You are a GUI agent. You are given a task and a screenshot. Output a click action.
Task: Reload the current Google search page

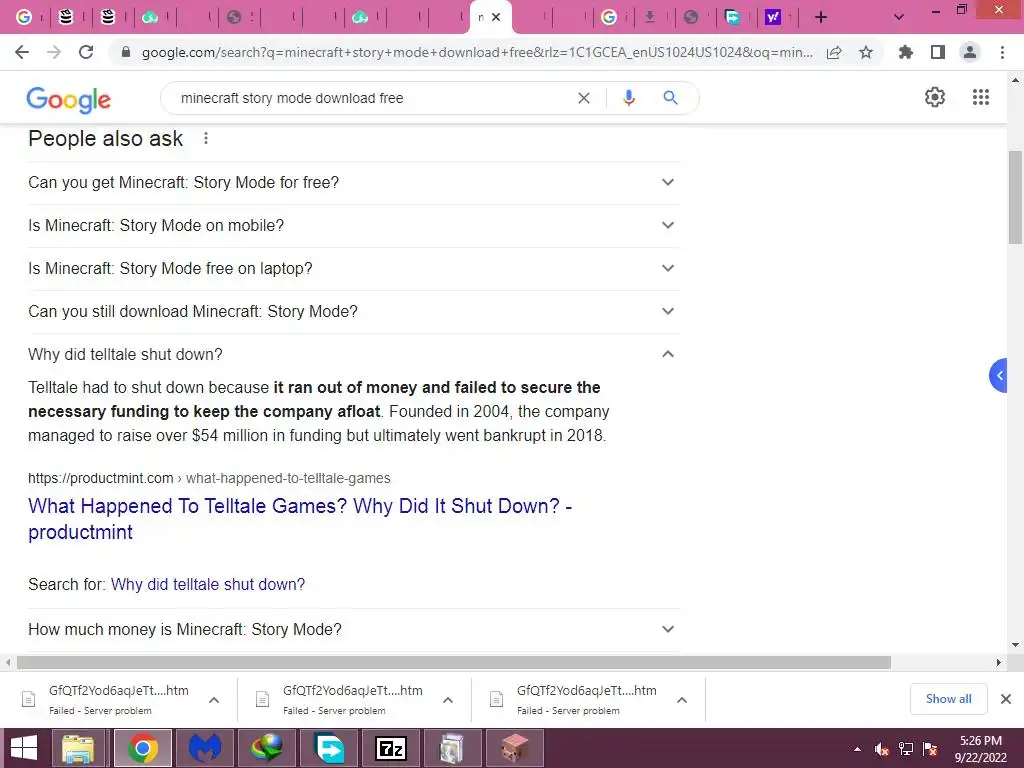86,52
